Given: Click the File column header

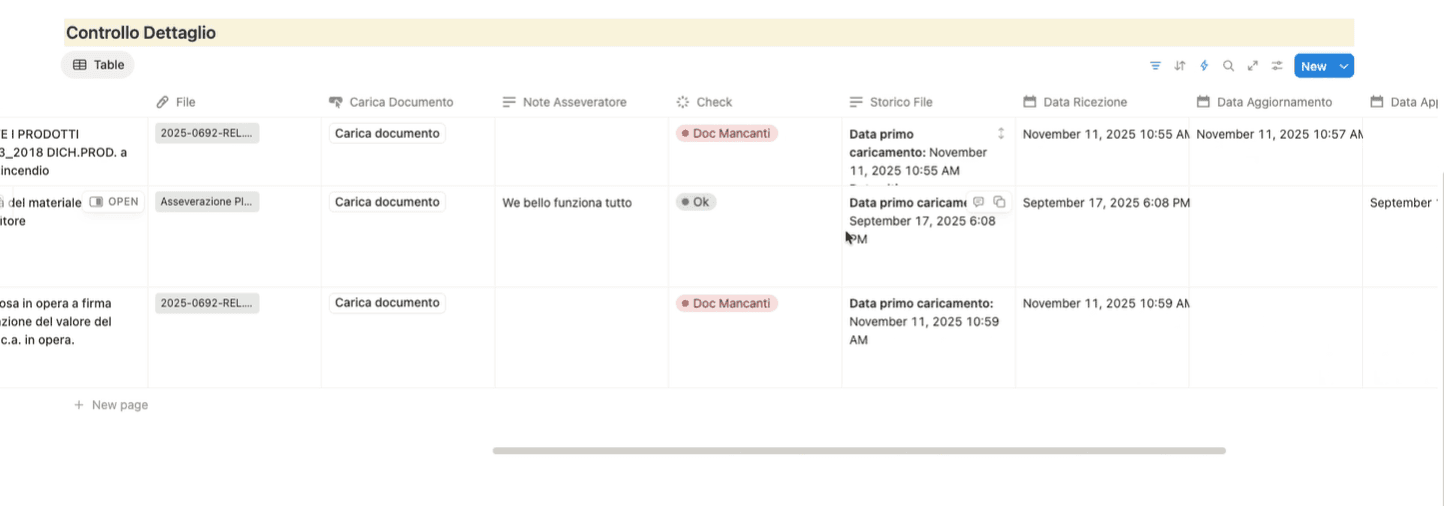Looking at the screenshot, I should [176, 102].
